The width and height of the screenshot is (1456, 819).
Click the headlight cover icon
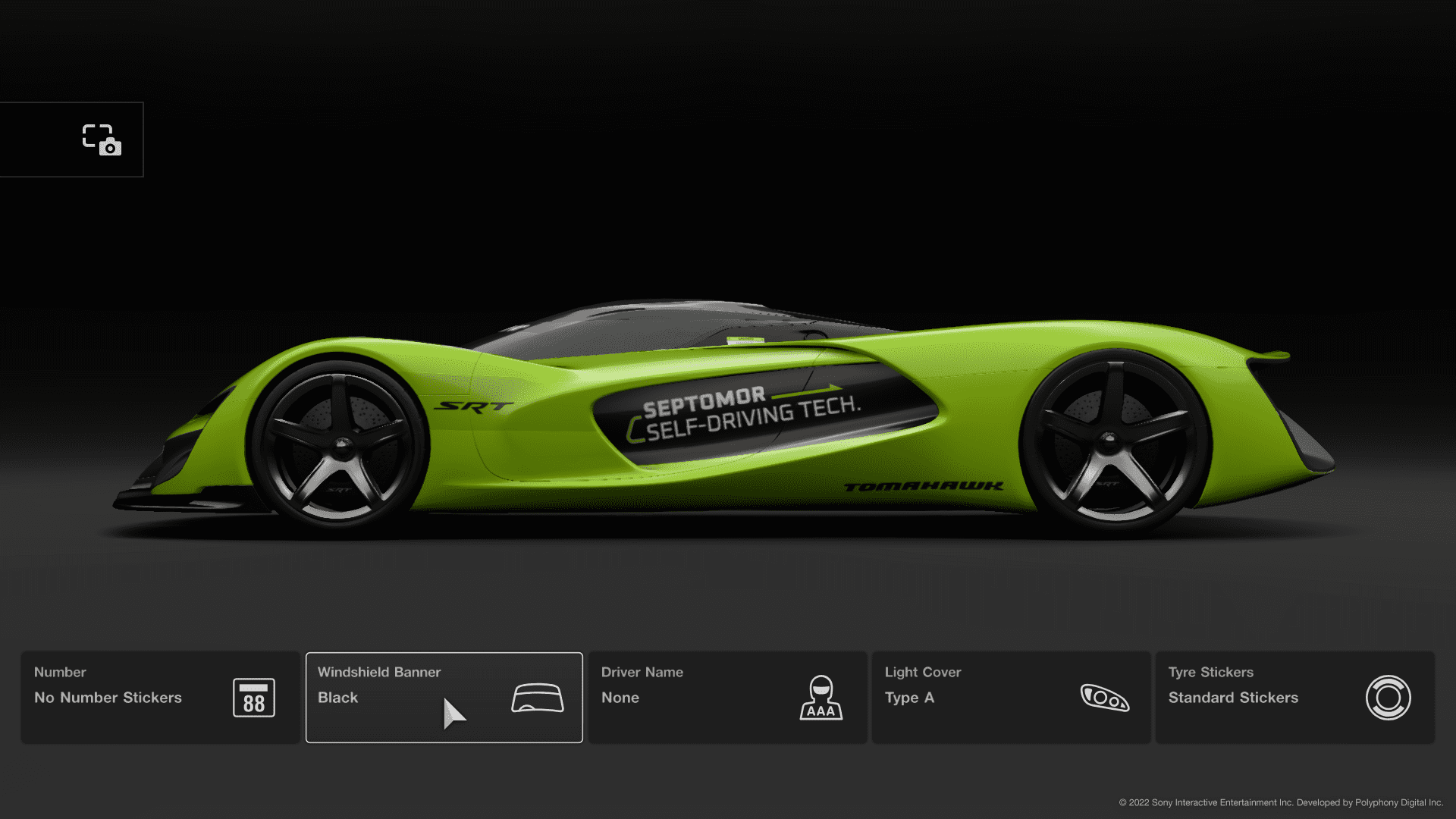(x=1104, y=698)
